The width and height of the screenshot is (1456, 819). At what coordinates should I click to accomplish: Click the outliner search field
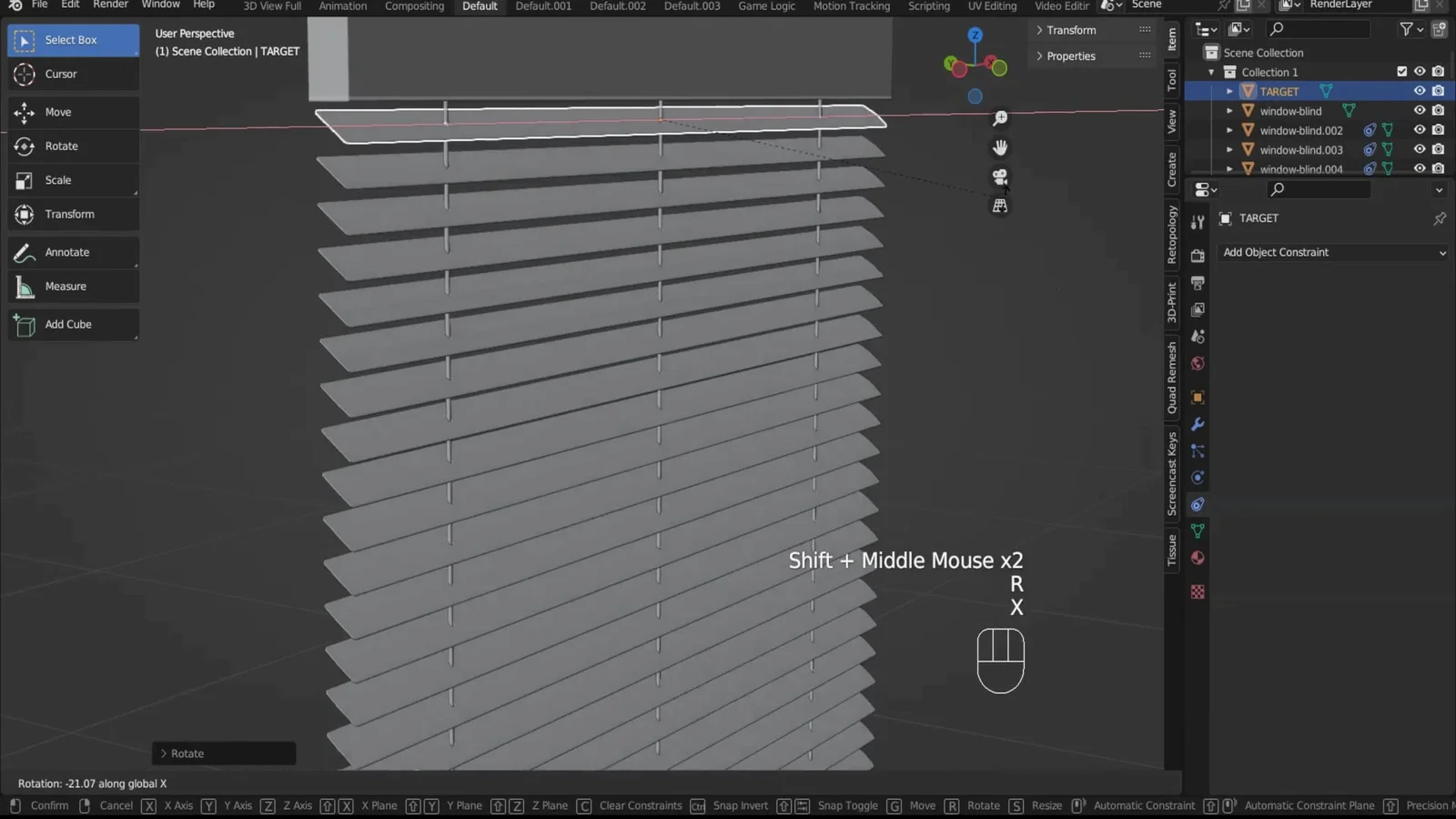[1319, 29]
